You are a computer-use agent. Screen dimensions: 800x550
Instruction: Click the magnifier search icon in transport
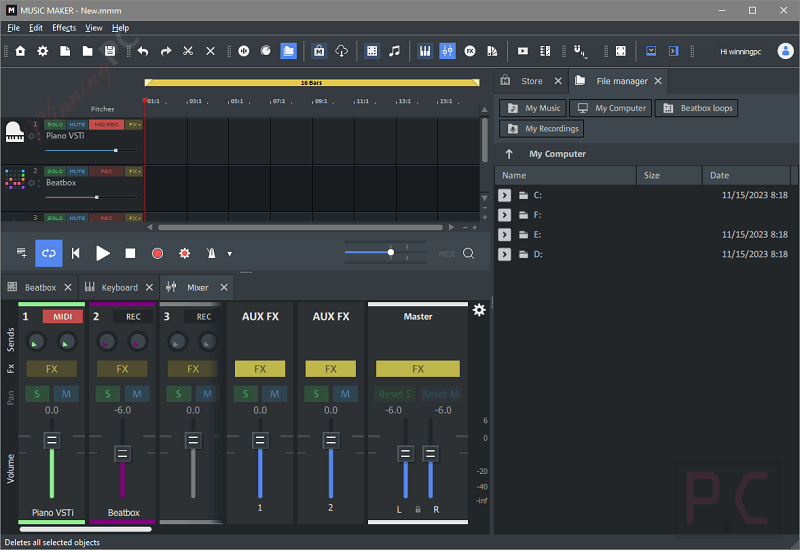point(468,254)
